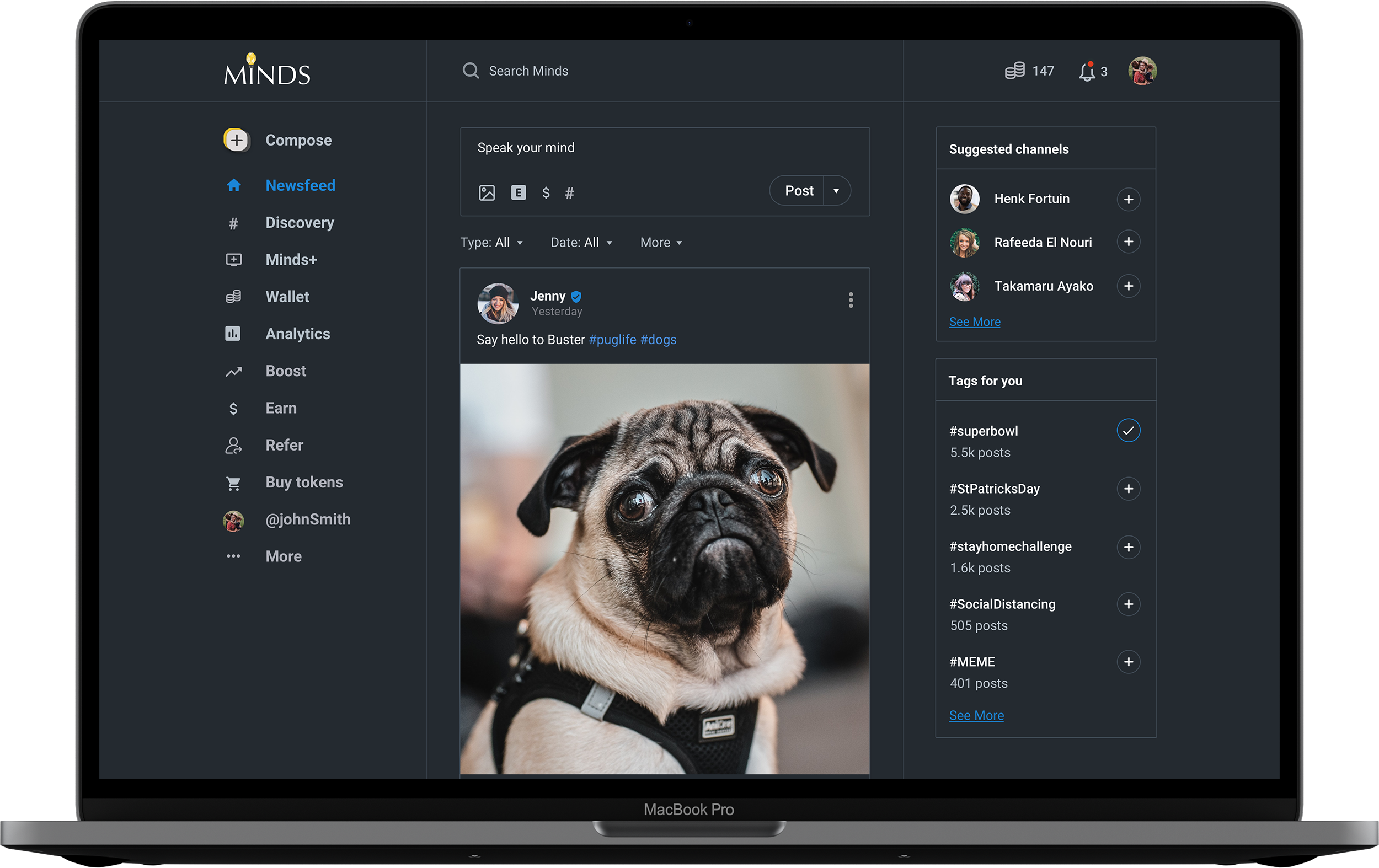
Task: Open notifications bell icon
Action: click(x=1086, y=72)
